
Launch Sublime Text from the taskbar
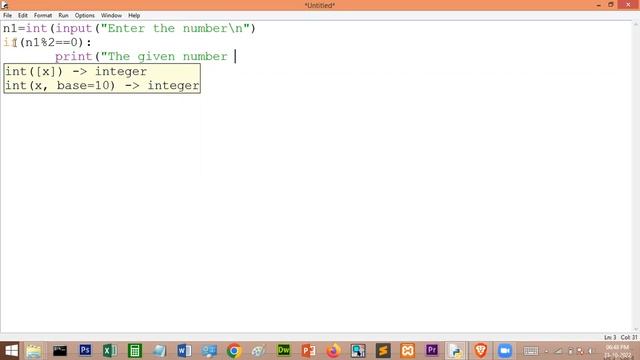[383, 351]
